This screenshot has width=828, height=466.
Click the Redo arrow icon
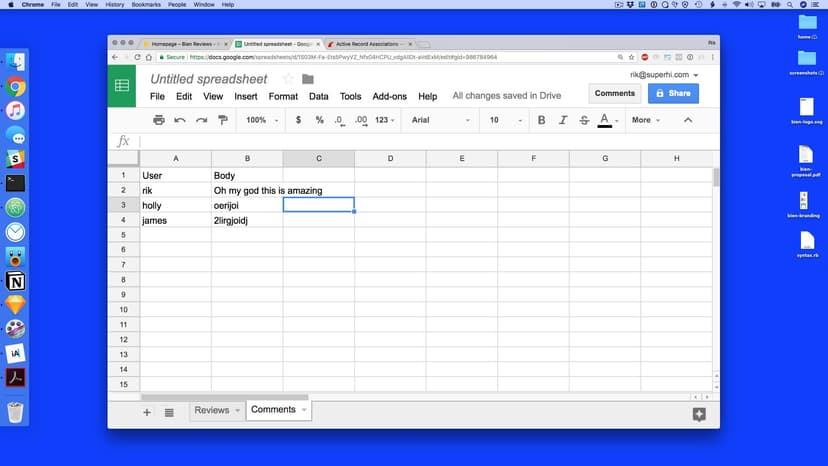(x=201, y=120)
